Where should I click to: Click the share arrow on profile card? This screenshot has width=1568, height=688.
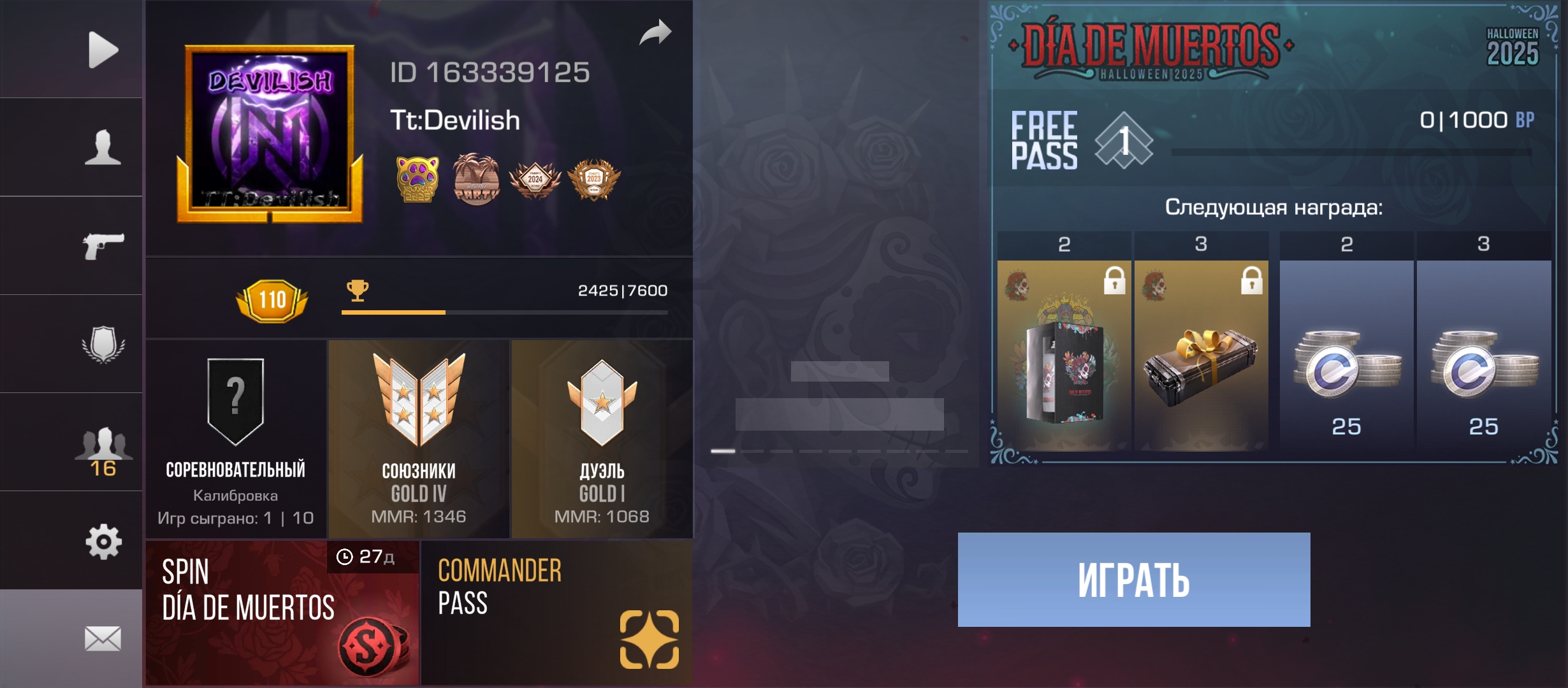pyautogui.click(x=655, y=33)
